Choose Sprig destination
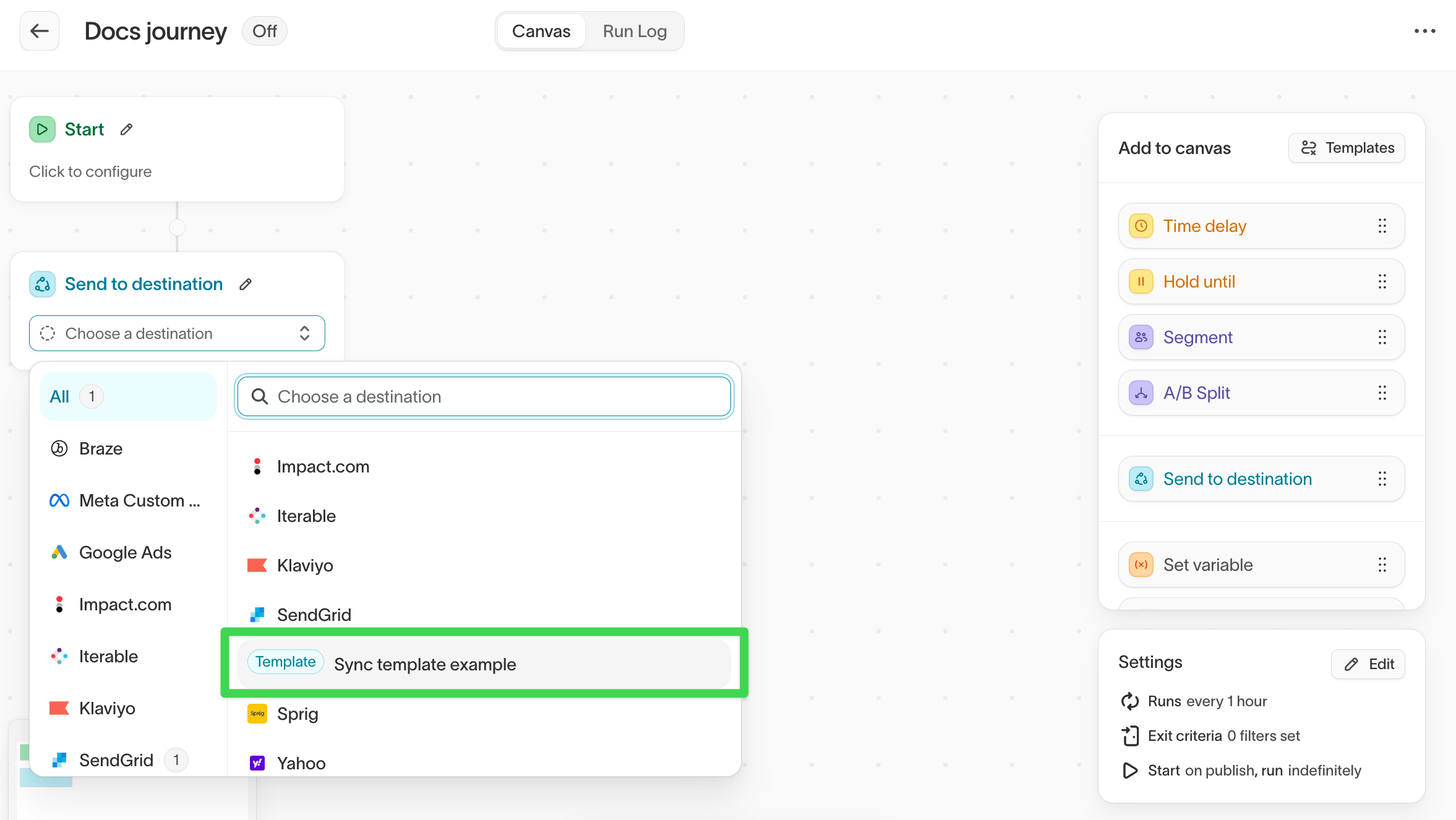This screenshot has height=820, width=1456. pyautogui.click(x=484, y=714)
